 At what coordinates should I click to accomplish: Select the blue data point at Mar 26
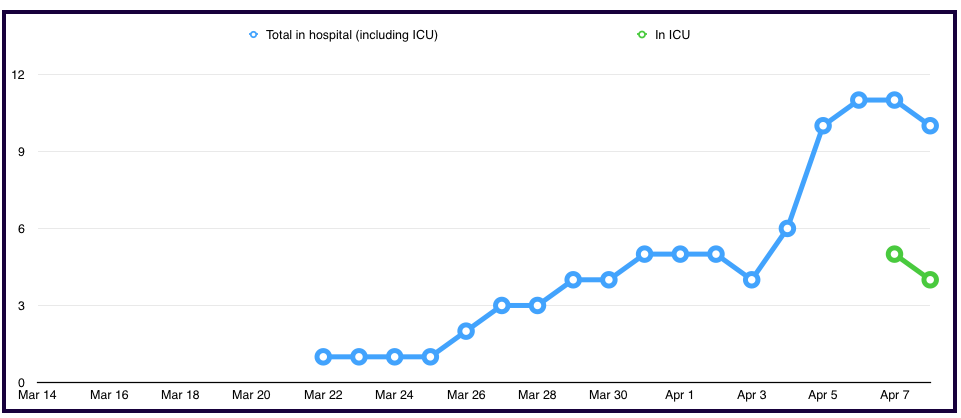(x=466, y=331)
